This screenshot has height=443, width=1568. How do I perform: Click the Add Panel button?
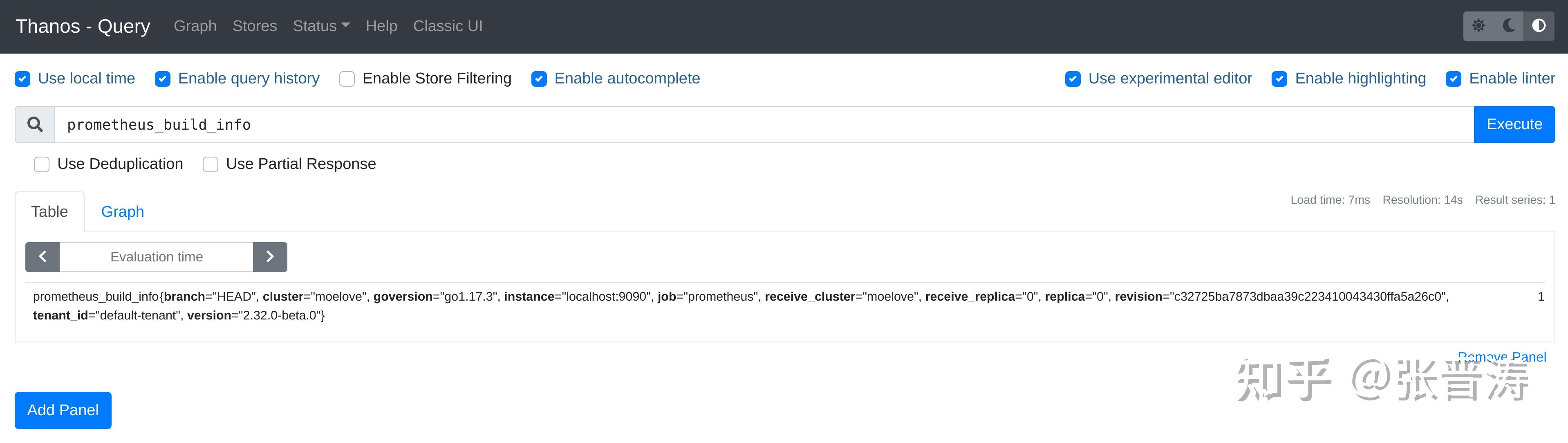[63, 410]
